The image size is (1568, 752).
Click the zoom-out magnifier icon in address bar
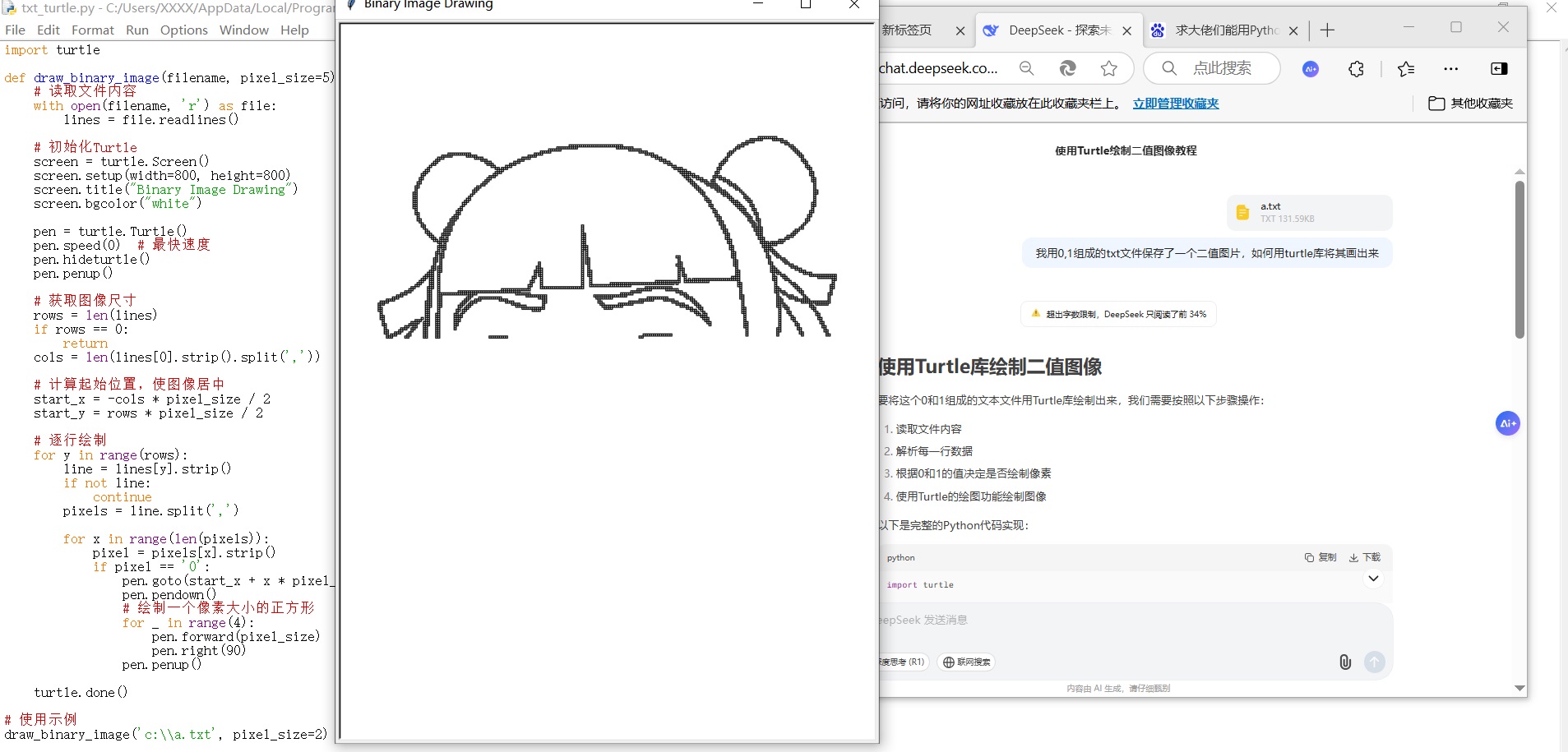tap(1026, 68)
